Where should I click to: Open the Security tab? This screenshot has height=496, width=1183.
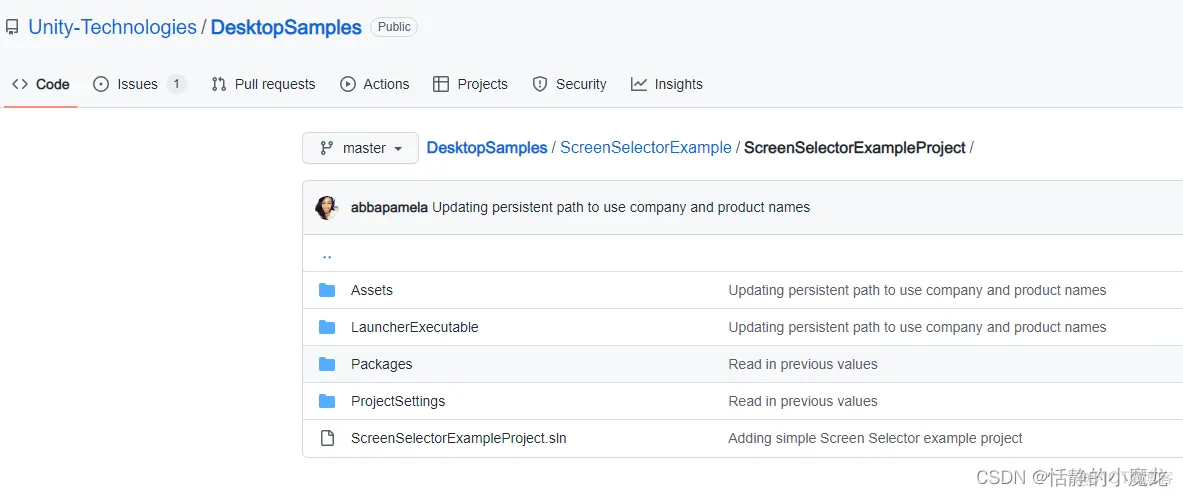pyautogui.click(x=569, y=85)
